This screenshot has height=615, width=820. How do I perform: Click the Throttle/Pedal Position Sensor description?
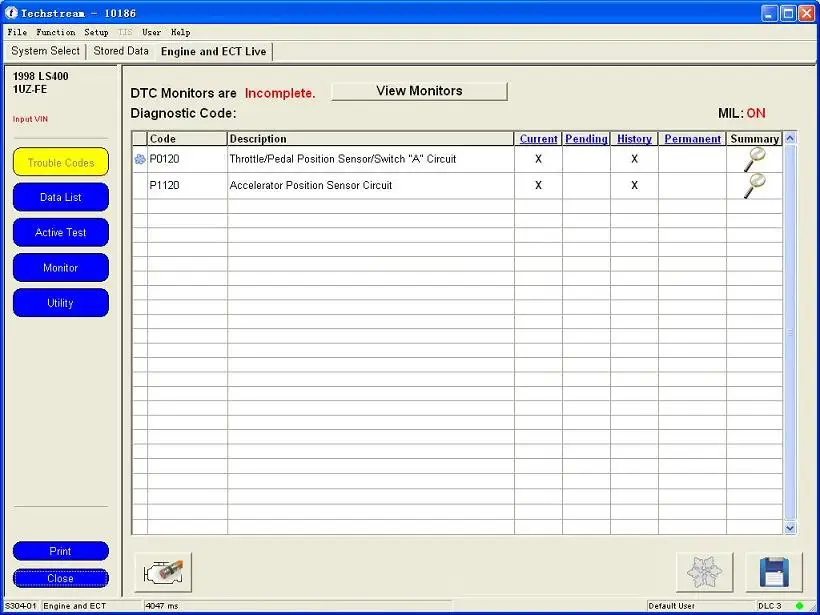point(343,160)
